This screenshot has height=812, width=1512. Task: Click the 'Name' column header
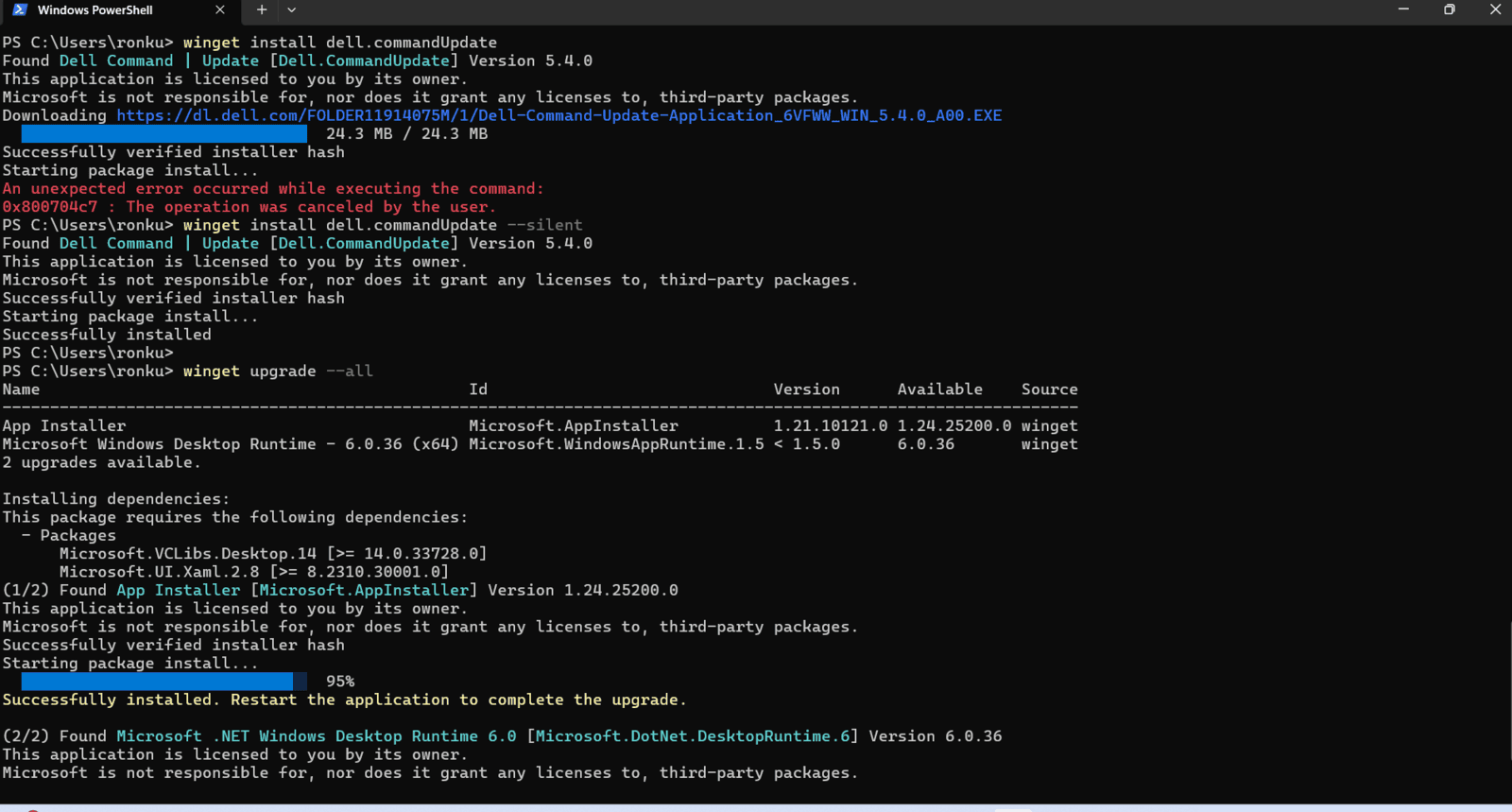(x=21, y=389)
